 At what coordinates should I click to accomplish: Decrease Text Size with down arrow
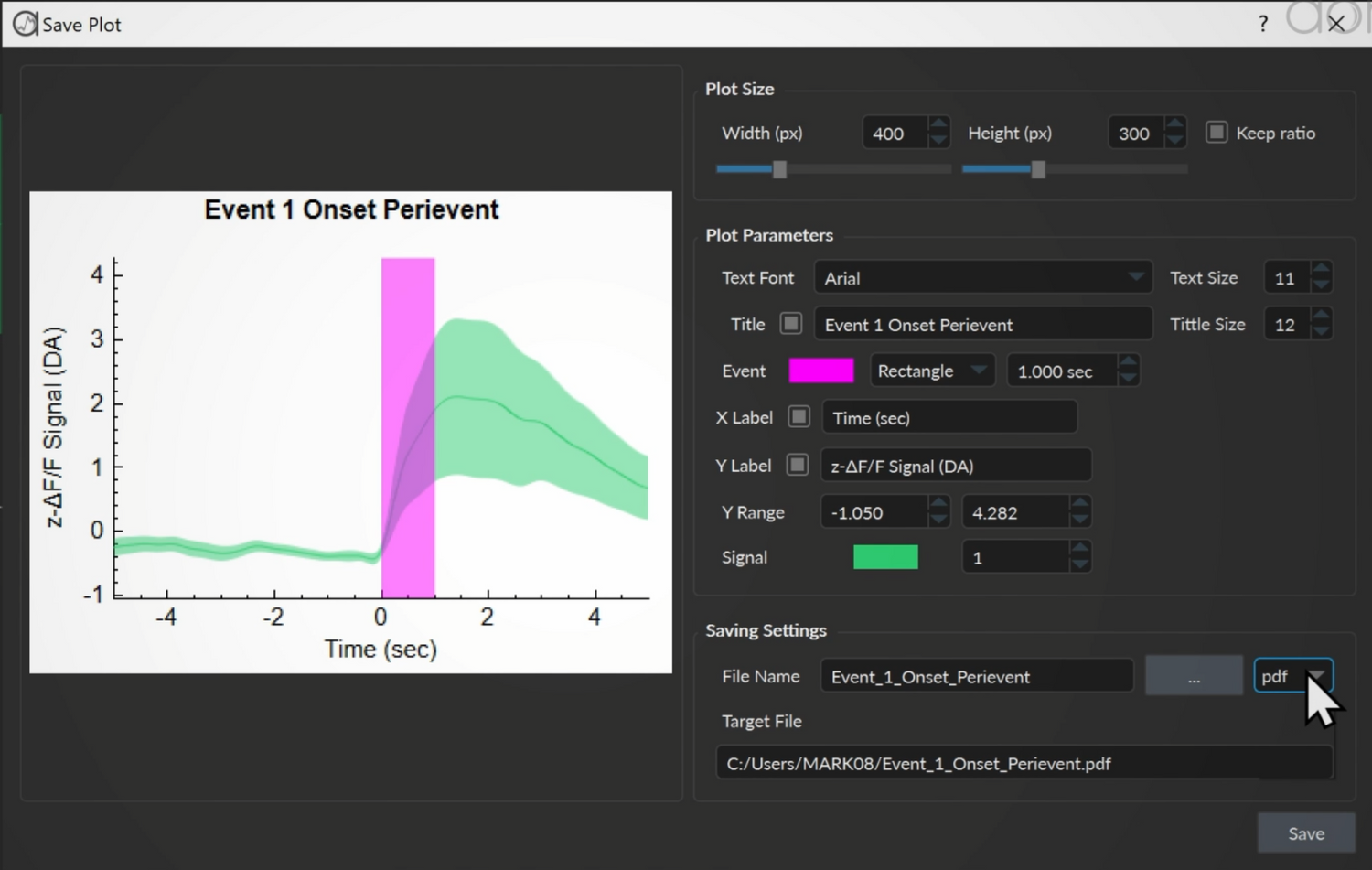point(1321,285)
